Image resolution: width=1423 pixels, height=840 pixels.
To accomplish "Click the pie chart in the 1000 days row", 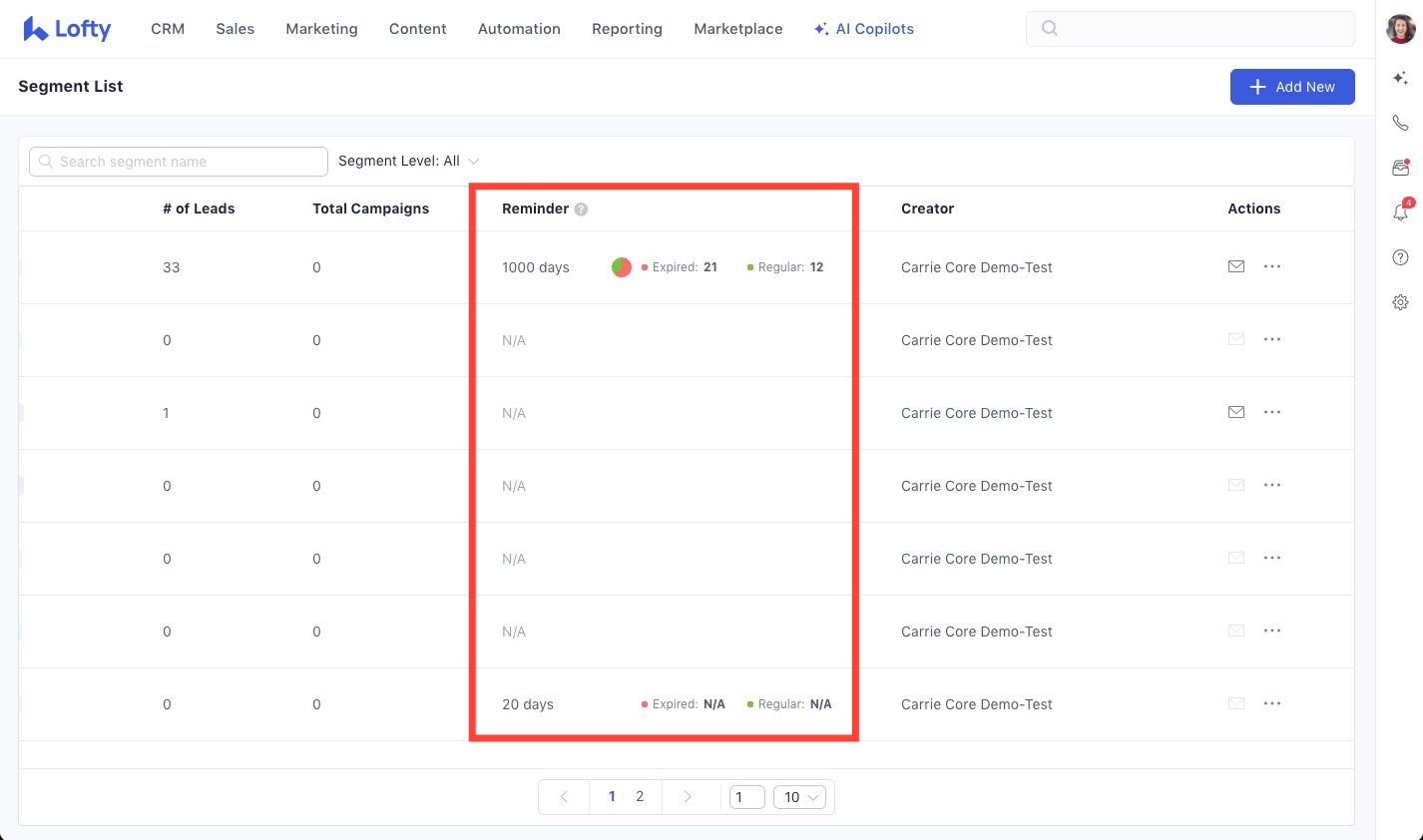I will click(622, 267).
